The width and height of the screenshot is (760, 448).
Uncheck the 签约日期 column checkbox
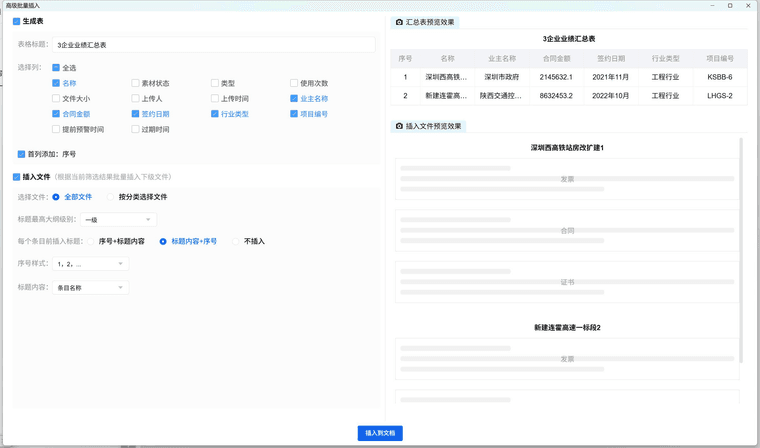pyautogui.click(x=135, y=114)
